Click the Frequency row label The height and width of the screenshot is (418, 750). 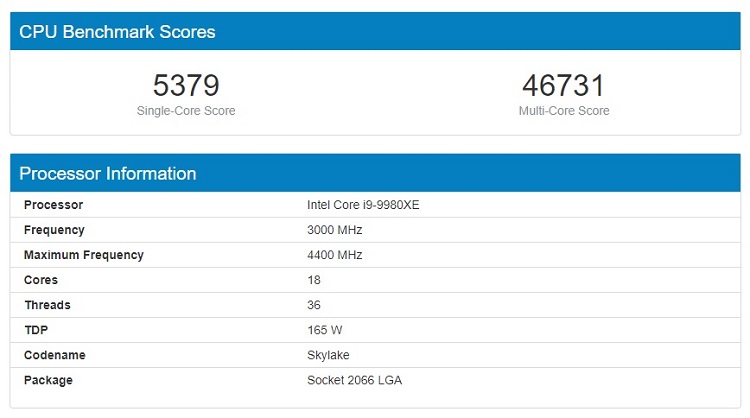54,230
